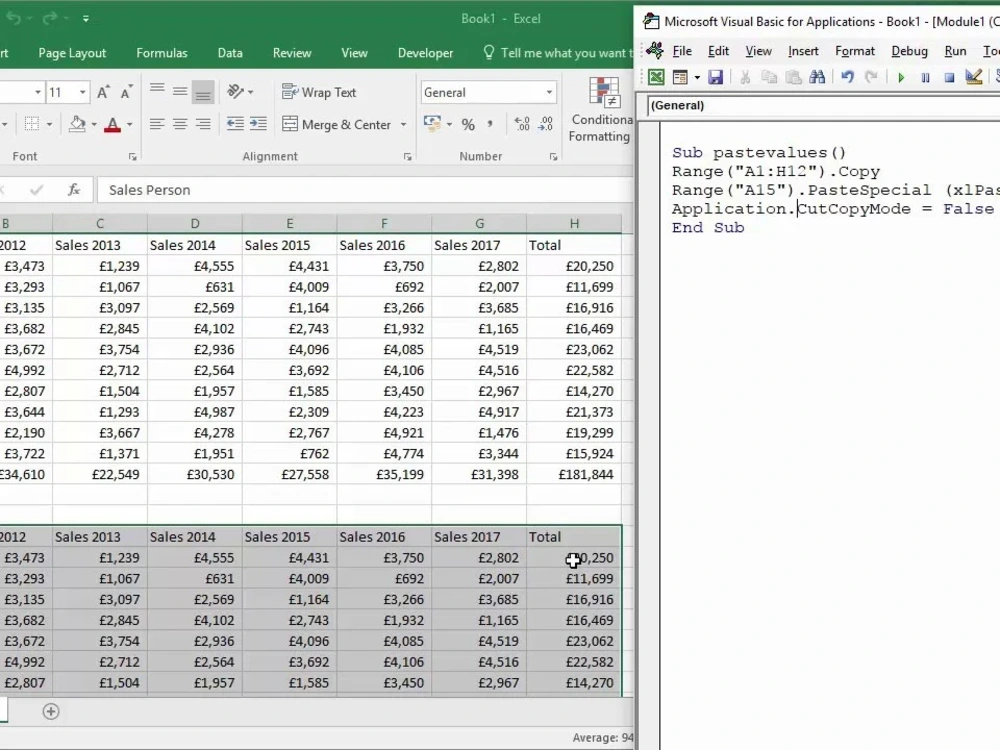Click the Increase Indent icon
1000x750 pixels.
(258, 124)
